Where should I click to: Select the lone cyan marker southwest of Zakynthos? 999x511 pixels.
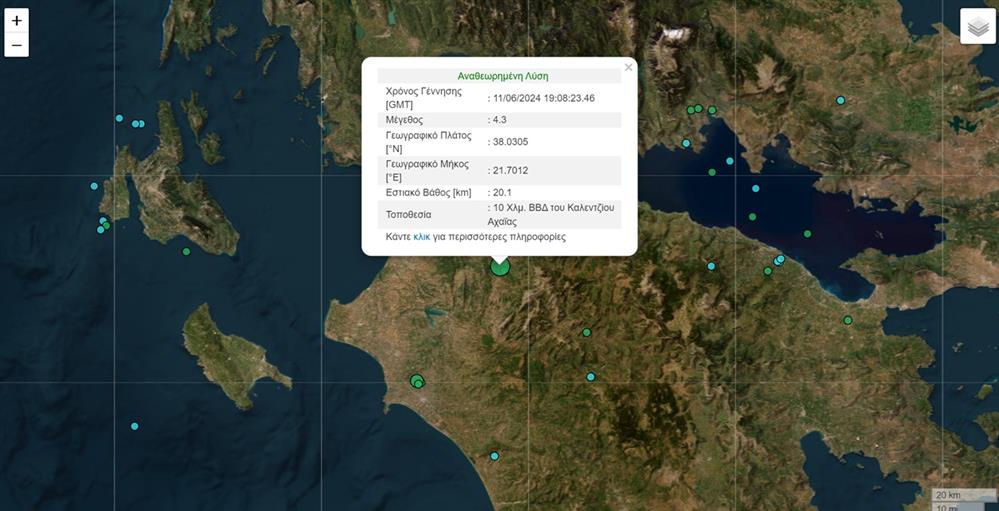(134, 426)
